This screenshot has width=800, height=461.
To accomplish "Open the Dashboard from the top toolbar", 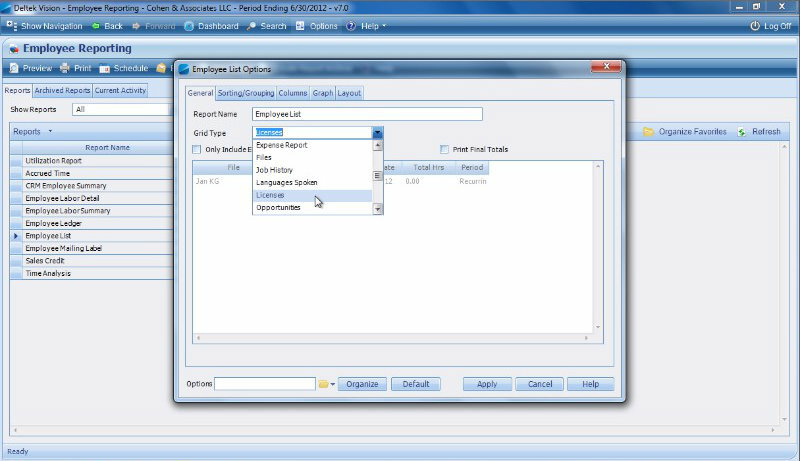I will (x=189, y=26).
